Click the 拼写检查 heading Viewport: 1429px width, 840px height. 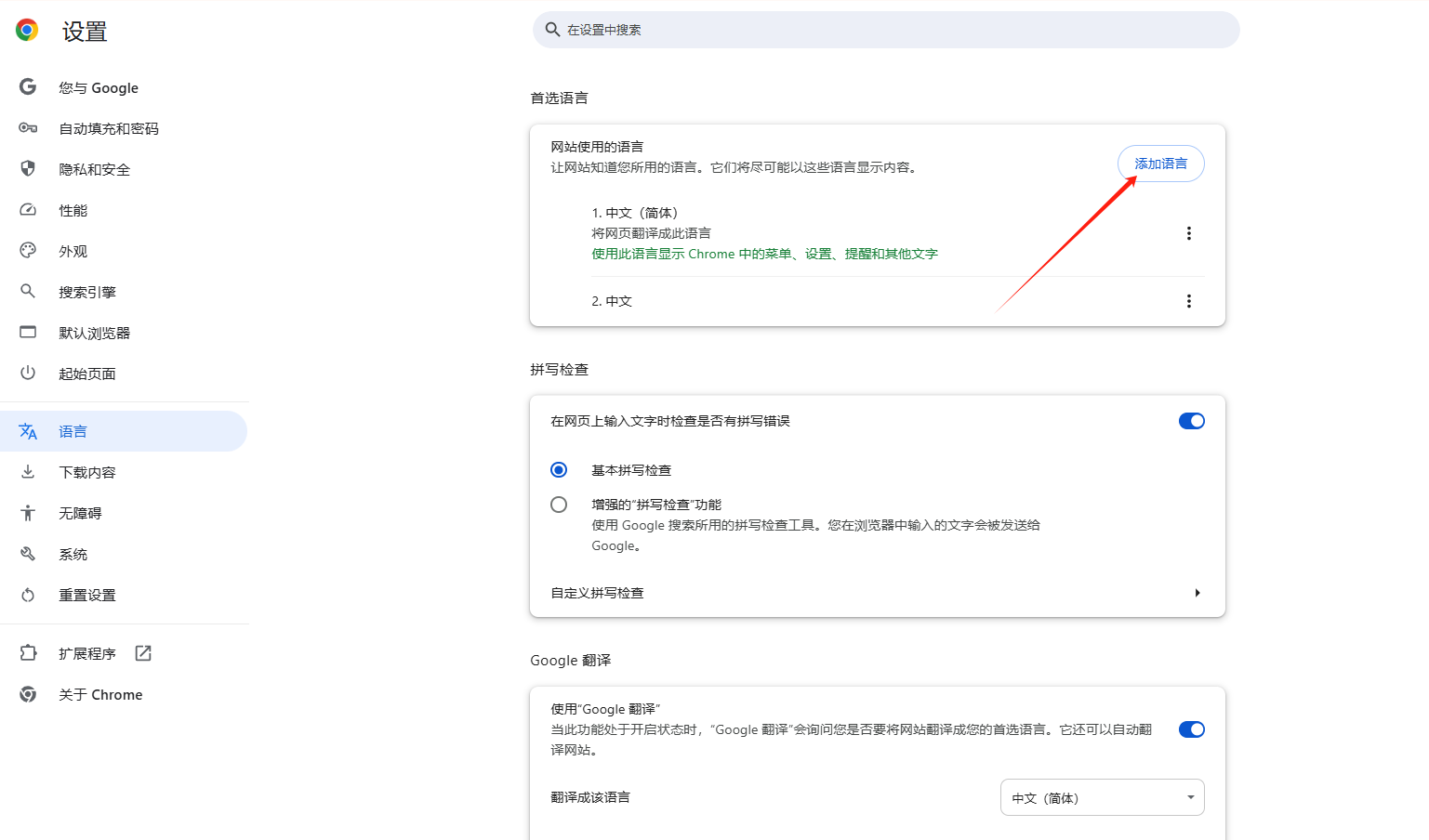click(x=559, y=369)
